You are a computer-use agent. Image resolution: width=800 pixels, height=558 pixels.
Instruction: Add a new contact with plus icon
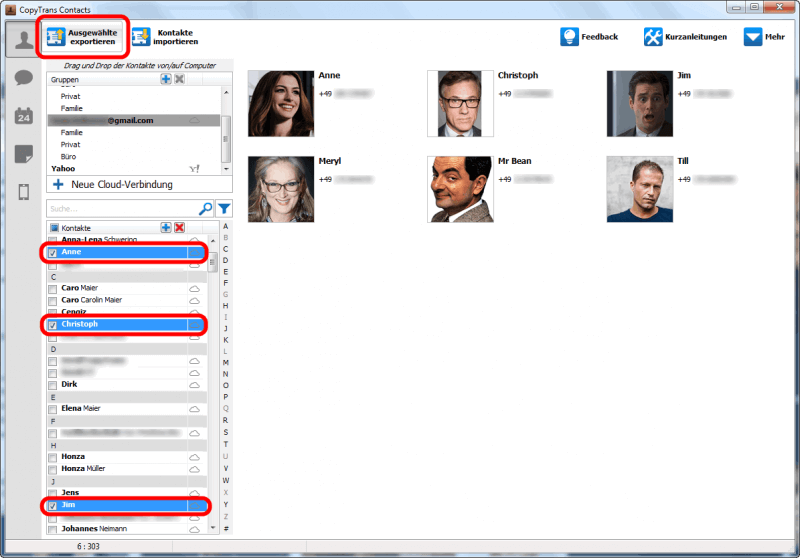click(x=166, y=227)
